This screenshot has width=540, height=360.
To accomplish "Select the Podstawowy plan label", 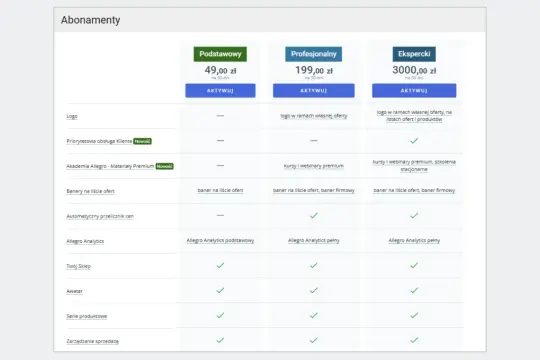I will [220, 54].
